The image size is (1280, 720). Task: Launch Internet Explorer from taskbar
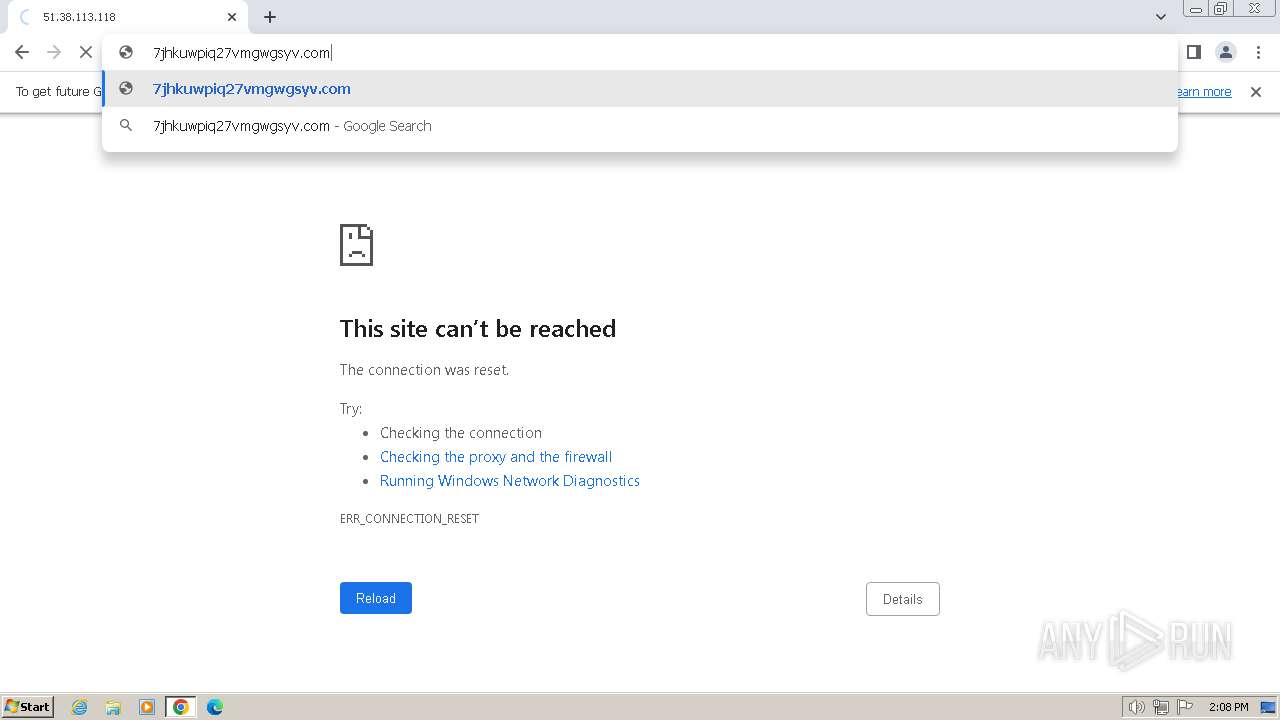[x=80, y=707]
